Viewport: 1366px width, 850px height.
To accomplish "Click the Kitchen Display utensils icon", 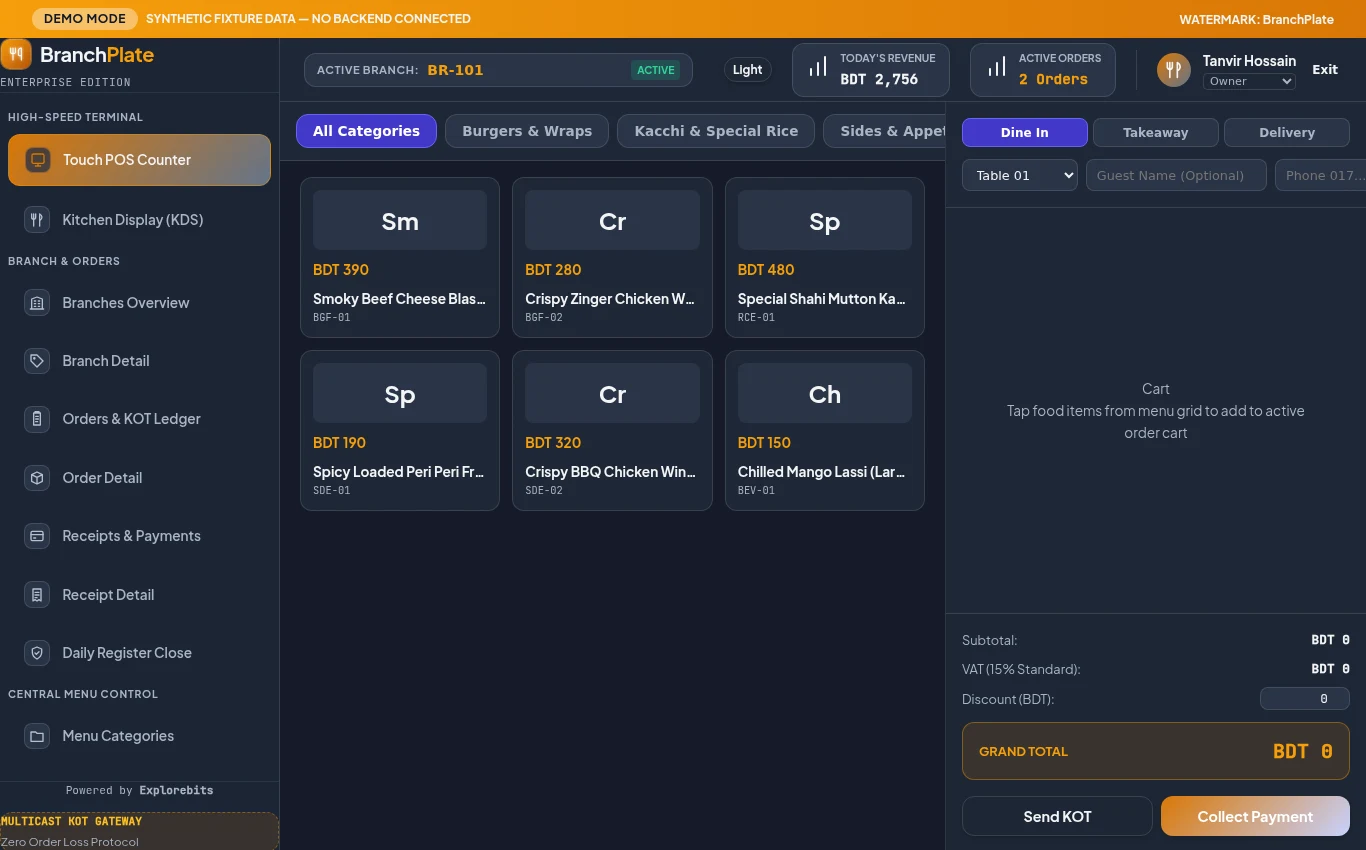I will pyautogui.click(x=37, y=220).
